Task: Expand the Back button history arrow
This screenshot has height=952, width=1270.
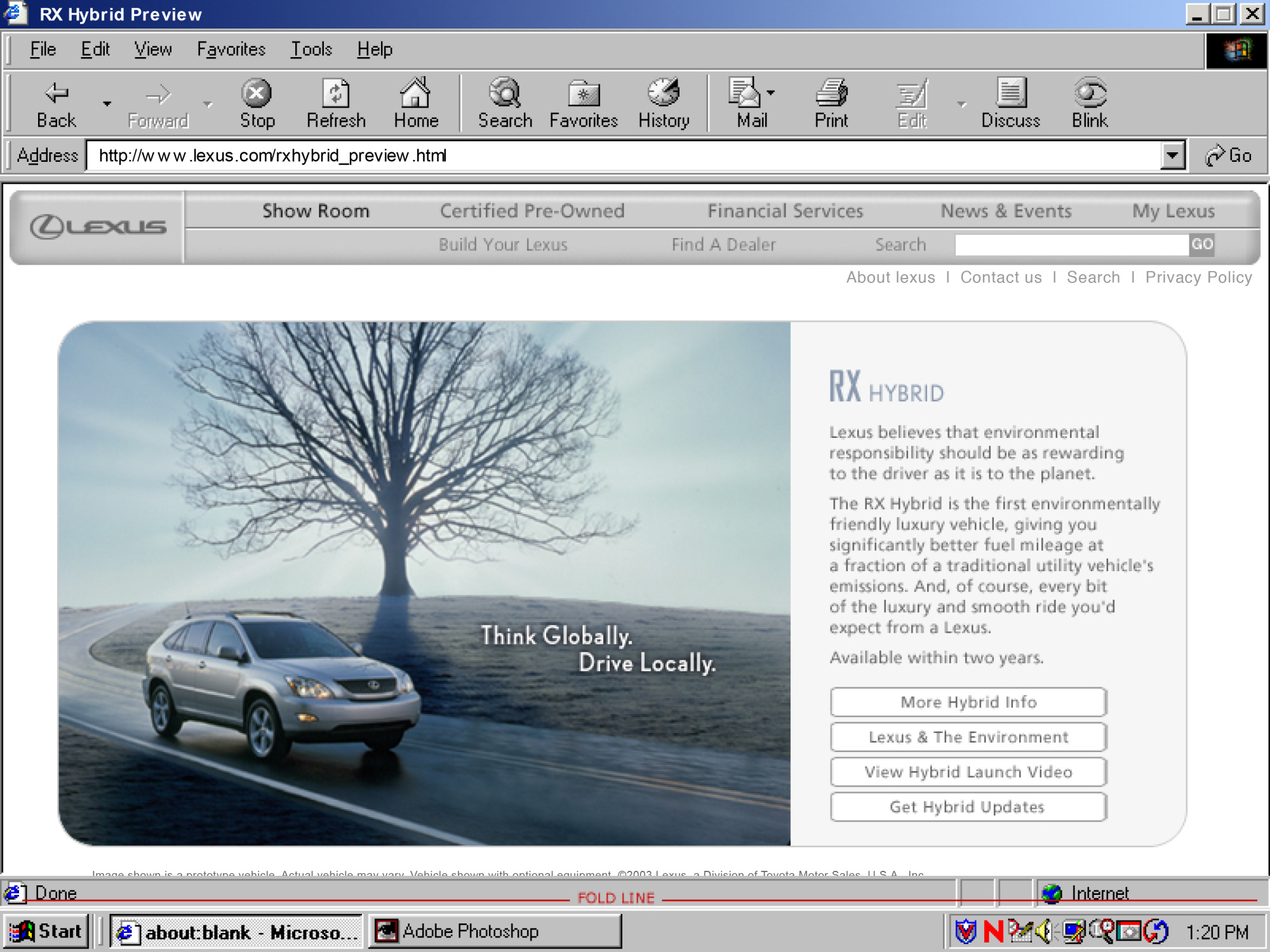Action: pyautogui.click(x=107, y=103)
